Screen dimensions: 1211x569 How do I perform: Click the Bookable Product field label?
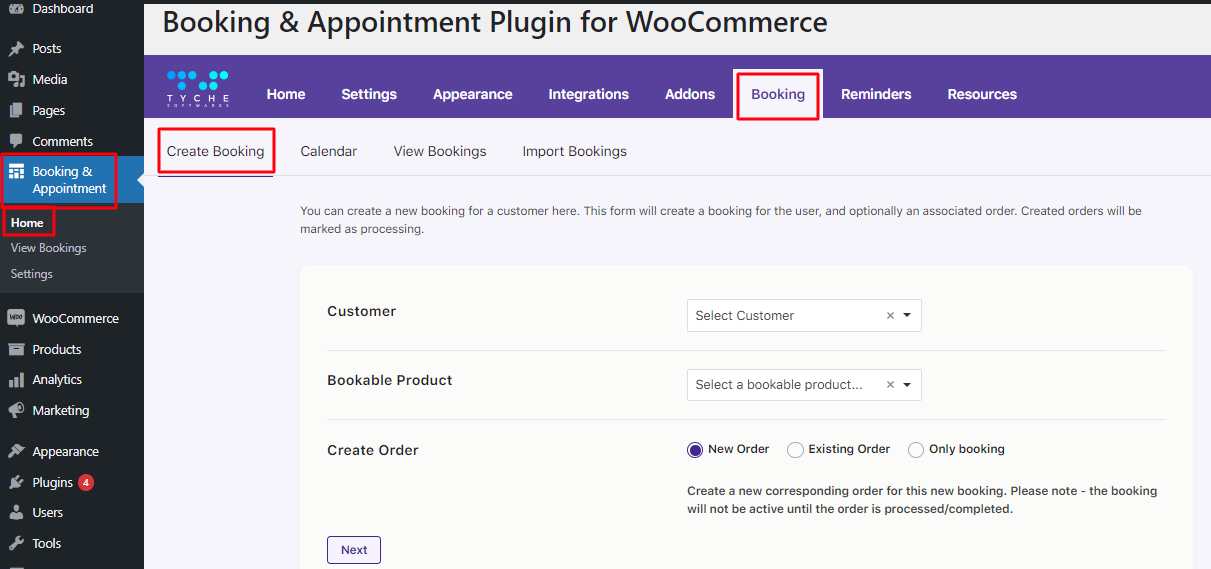coord(390,381)
